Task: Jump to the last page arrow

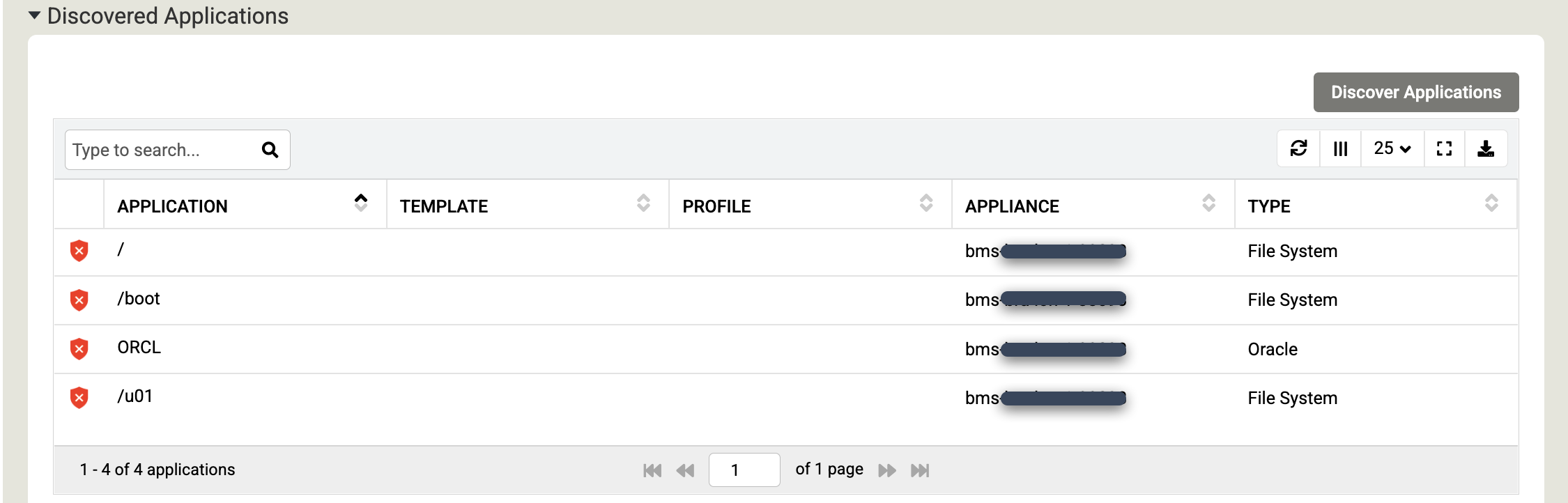Action: (920, 470)
